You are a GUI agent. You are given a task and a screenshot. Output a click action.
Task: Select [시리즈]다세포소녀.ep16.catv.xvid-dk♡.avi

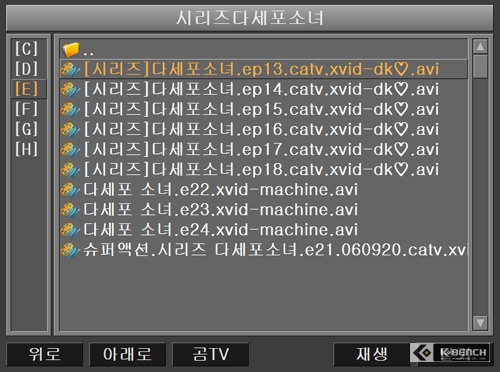(263, 129)
